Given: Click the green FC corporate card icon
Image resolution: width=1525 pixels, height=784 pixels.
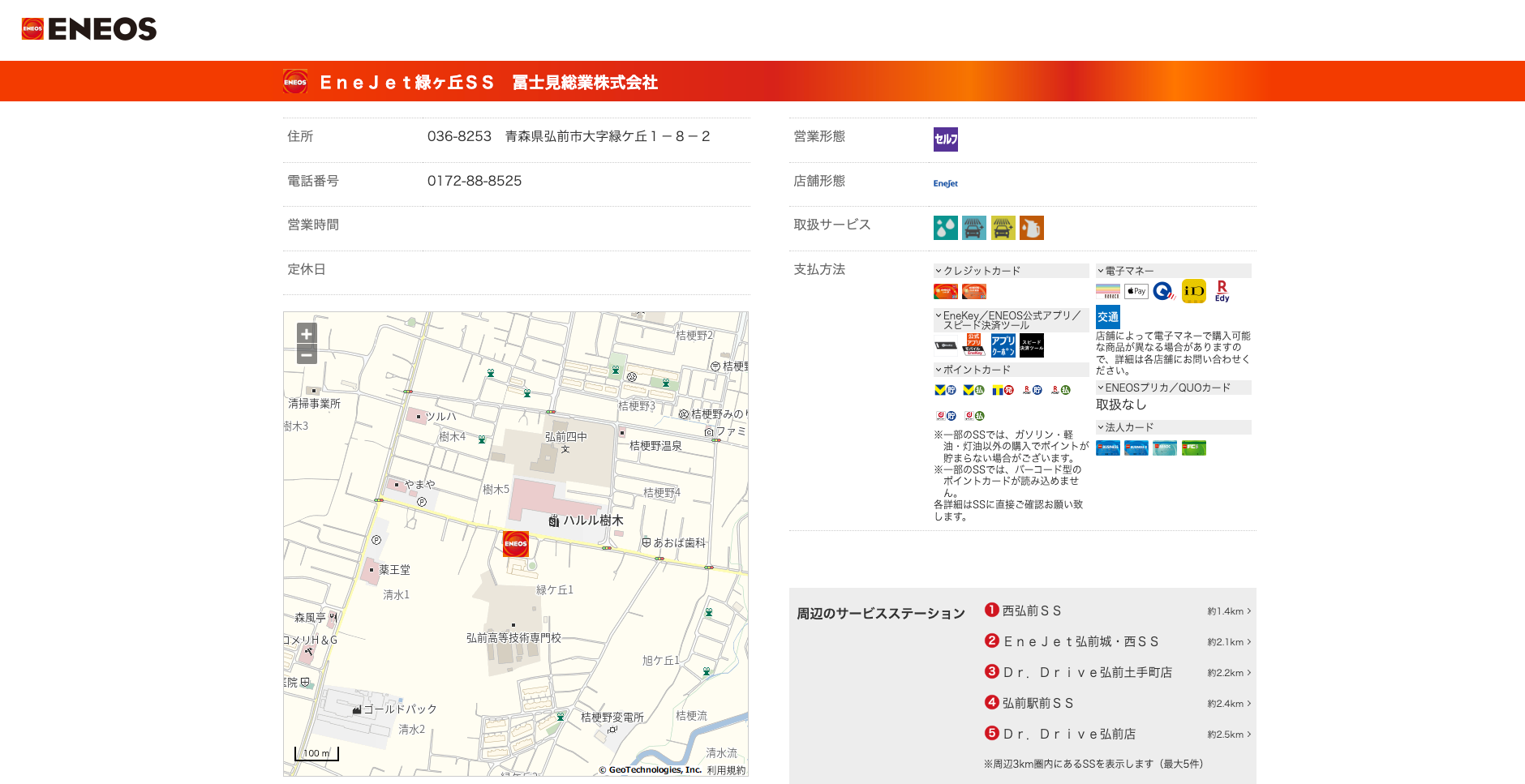Looking at the screenshot, I should pos(1194,448).
